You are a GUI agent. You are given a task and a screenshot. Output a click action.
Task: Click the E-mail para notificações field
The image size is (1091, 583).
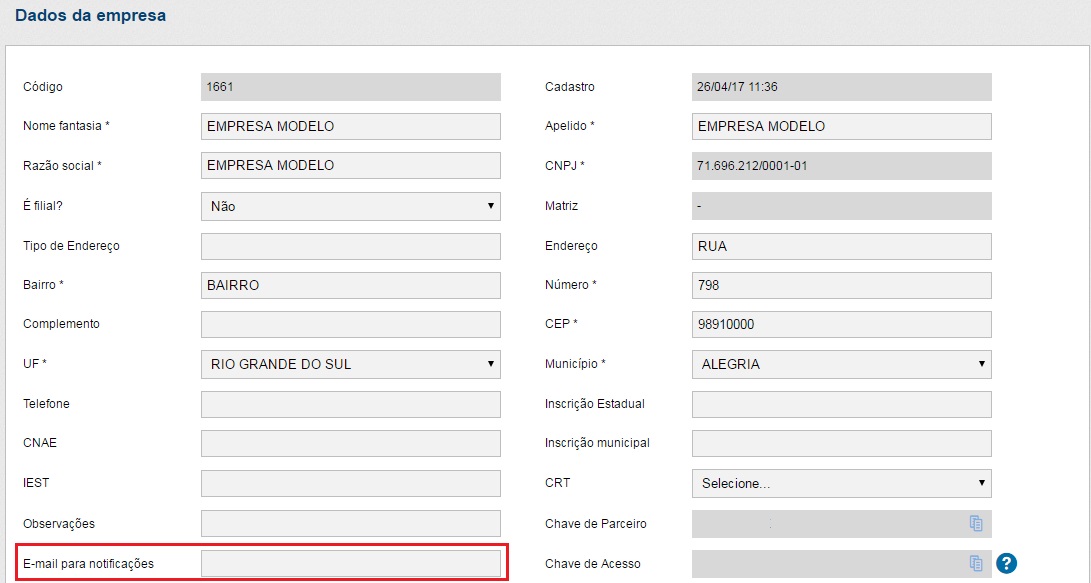(350, 563)
